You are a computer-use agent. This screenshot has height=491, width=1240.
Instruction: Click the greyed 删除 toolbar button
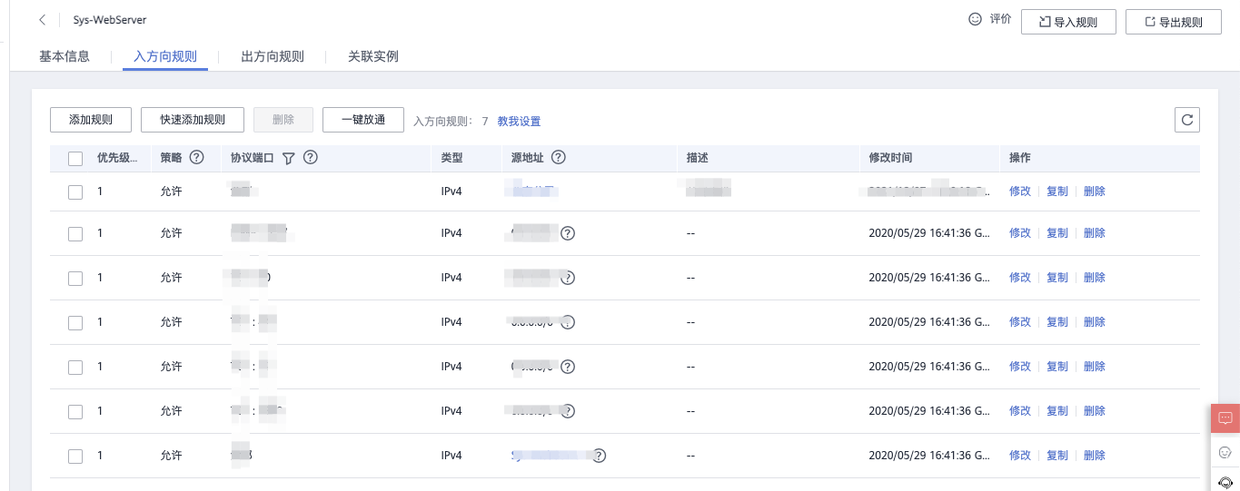(283, 120)
